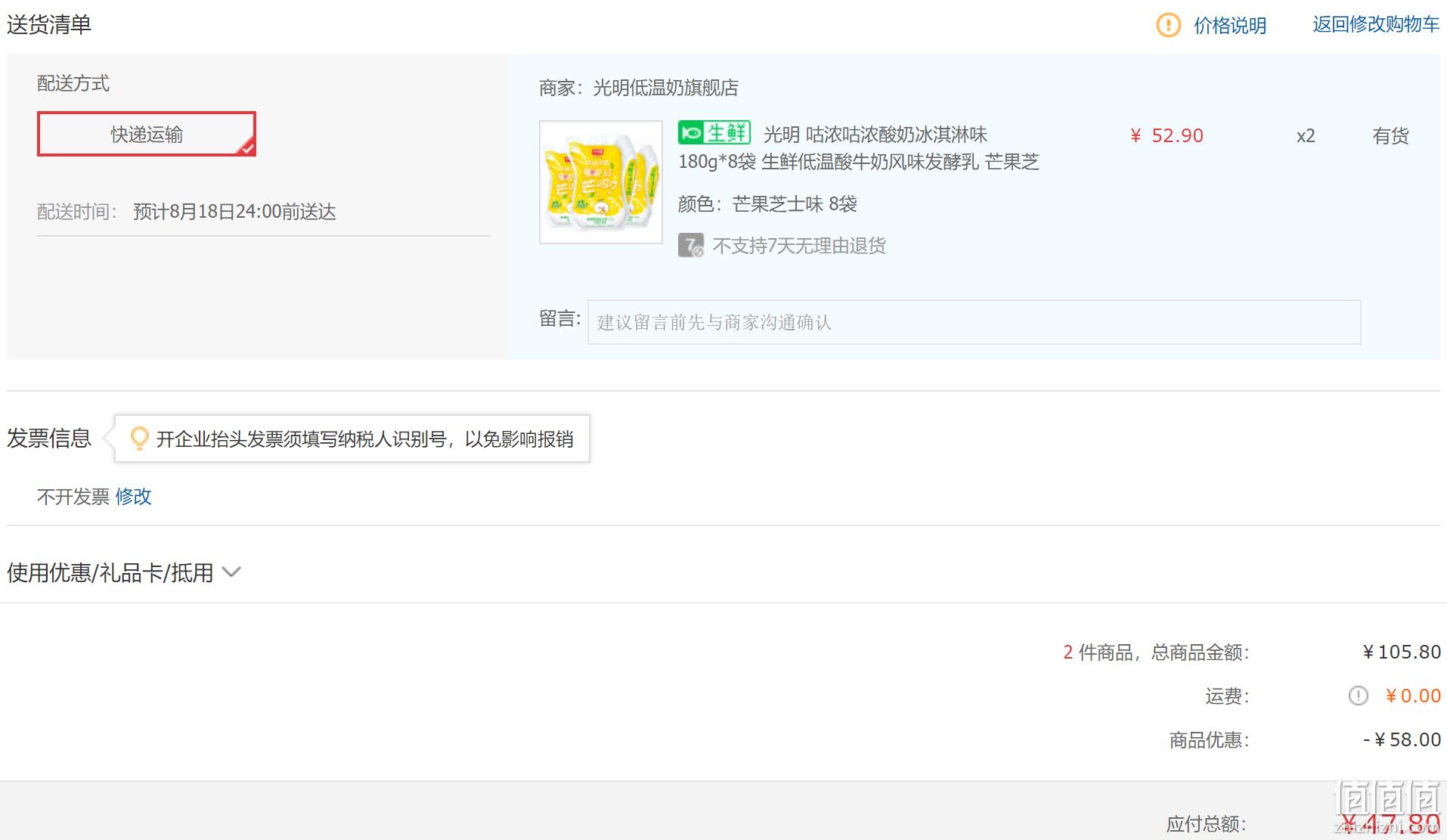This screenshot has height=840, width=1447.
Task: Click the lightbulb invoice tip icon
Action: (140, 439)
